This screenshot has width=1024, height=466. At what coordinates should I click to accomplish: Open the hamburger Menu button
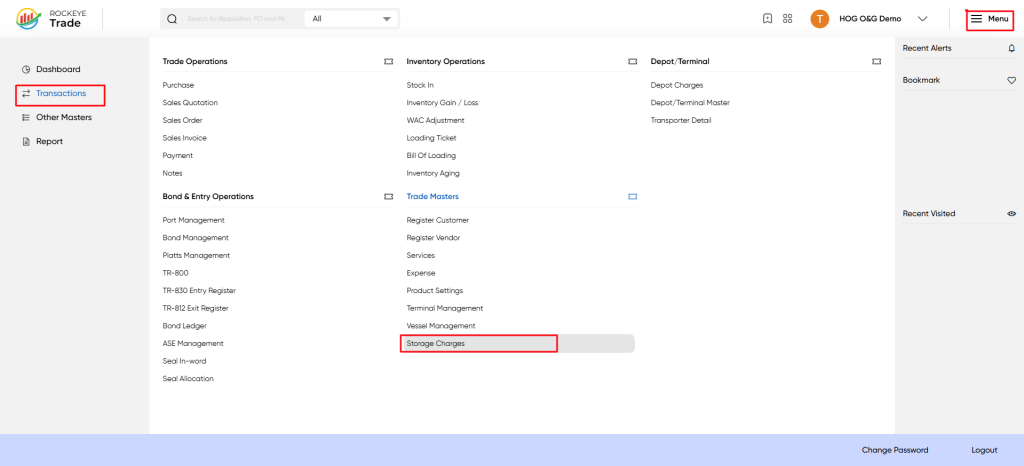tap(989, 19)
